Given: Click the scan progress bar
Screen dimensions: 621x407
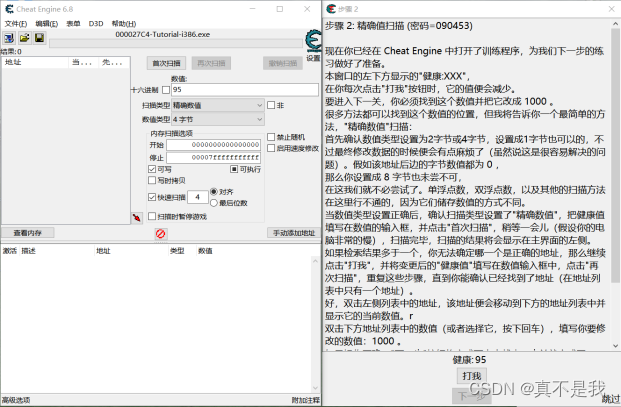Looking at the screenshot, I should (x=176, y=43).
